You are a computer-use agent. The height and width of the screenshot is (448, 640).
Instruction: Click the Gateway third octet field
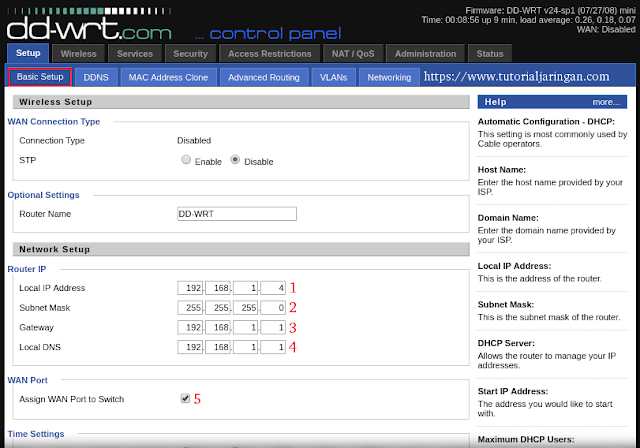[245, 327]
